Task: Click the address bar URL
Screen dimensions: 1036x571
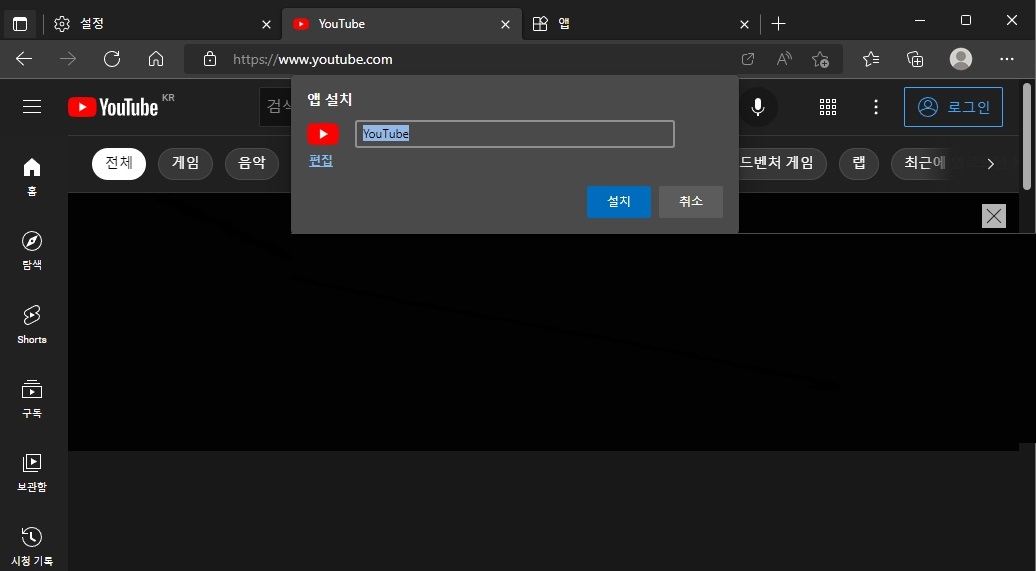Action: point(313,59)
